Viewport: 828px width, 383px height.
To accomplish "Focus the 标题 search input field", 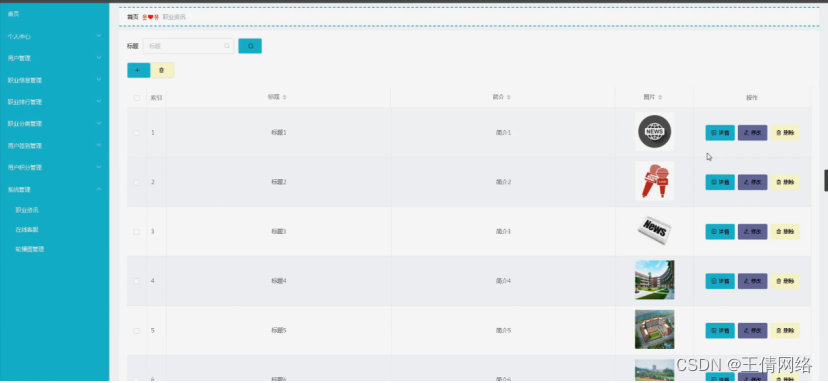I will (189, 46).
